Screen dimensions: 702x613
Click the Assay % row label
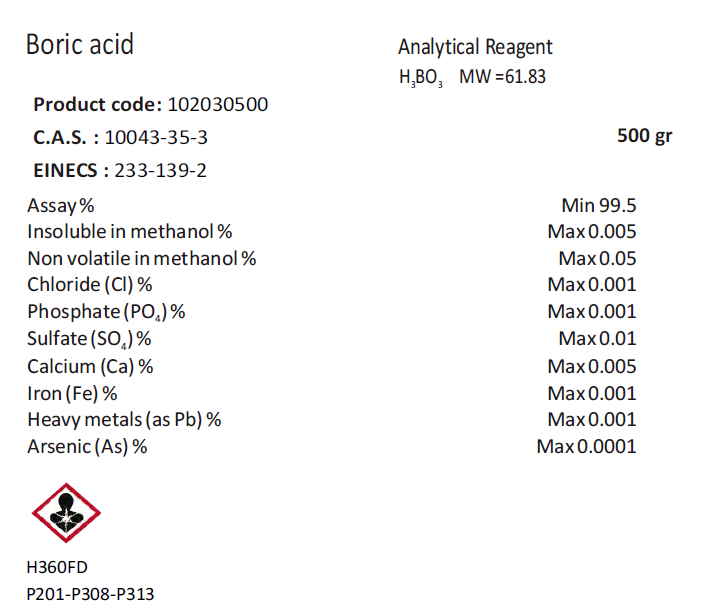pyautogui.click(x=60, y=206)
